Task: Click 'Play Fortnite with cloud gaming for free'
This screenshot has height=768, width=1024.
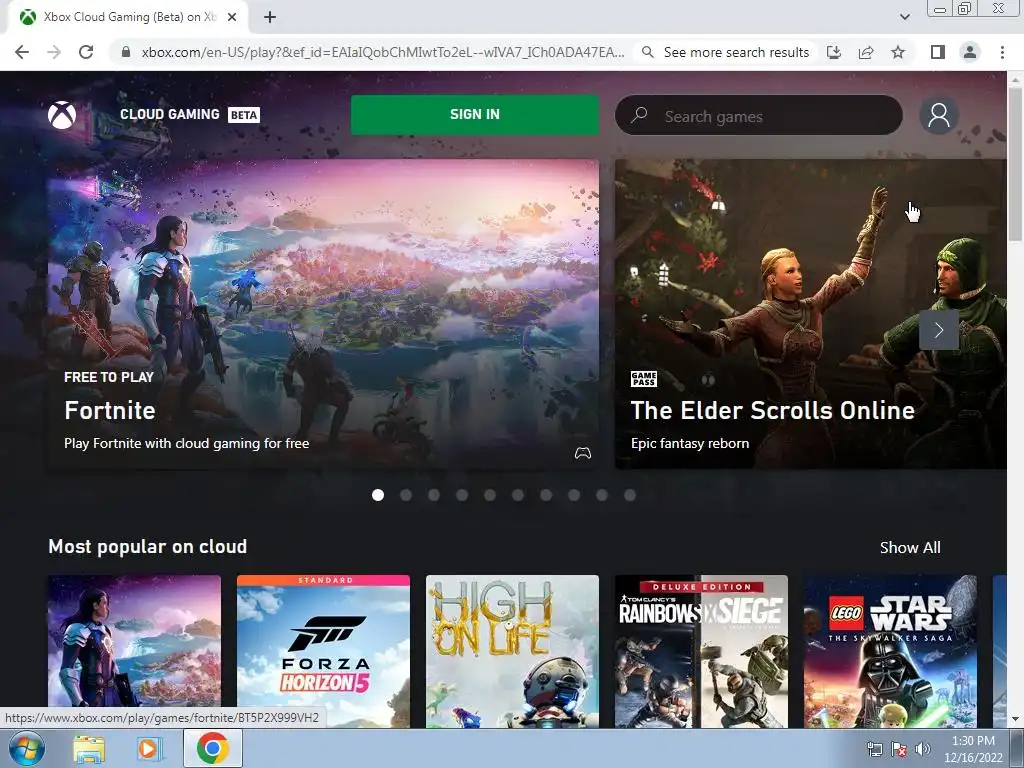Action: click(187, 443)
